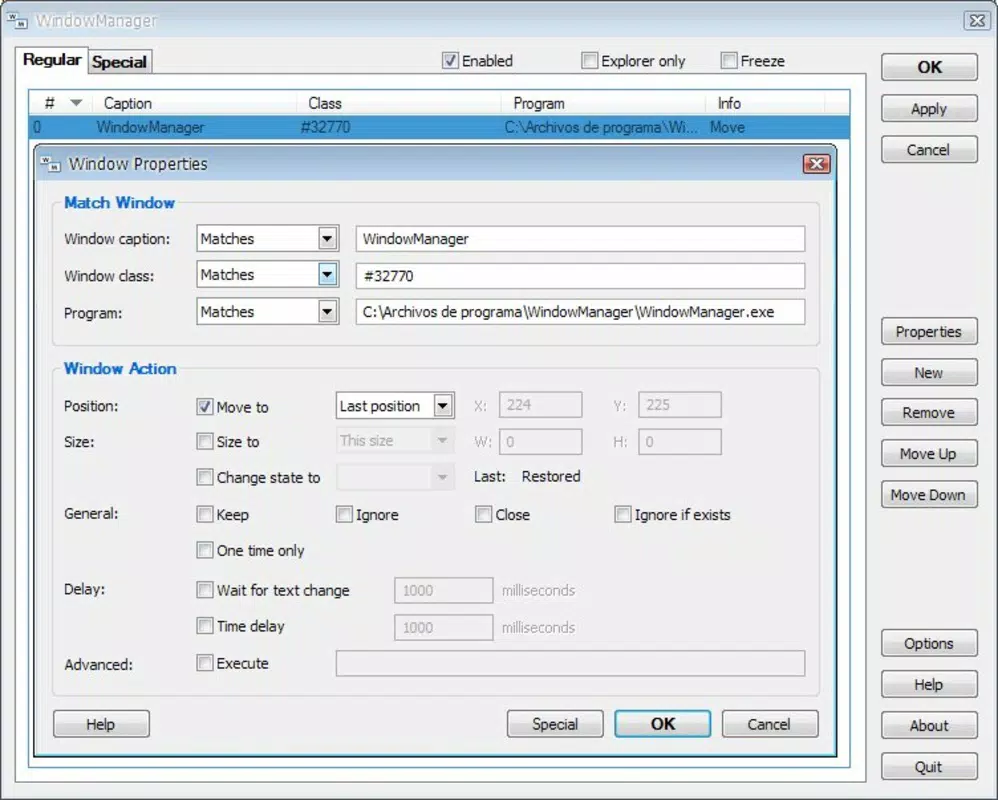Enable the Close checkbox
The width and height of the screenshot is (998, 800).
pos(483,514)
